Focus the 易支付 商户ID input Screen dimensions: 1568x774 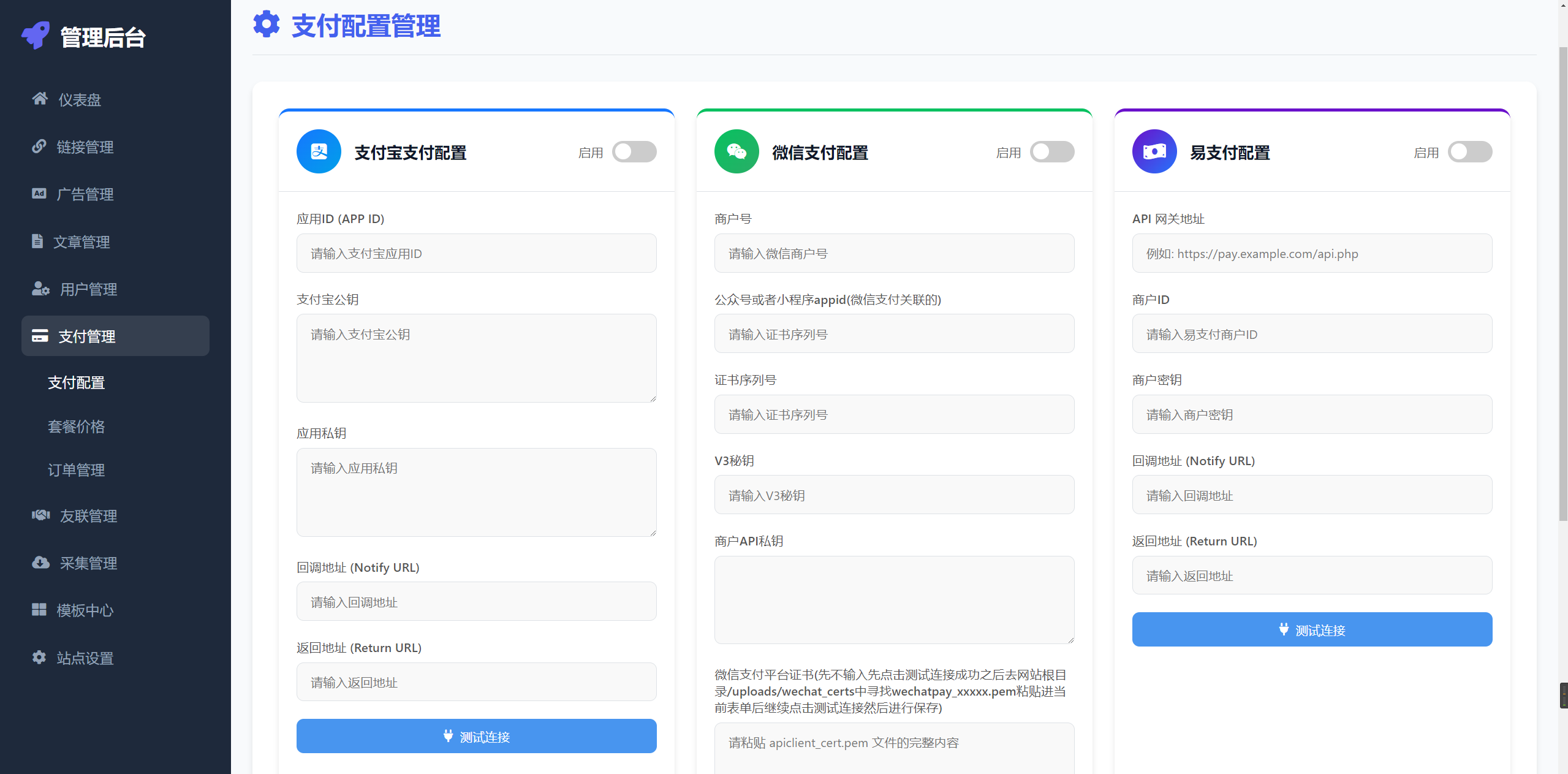click(1312, 333)
